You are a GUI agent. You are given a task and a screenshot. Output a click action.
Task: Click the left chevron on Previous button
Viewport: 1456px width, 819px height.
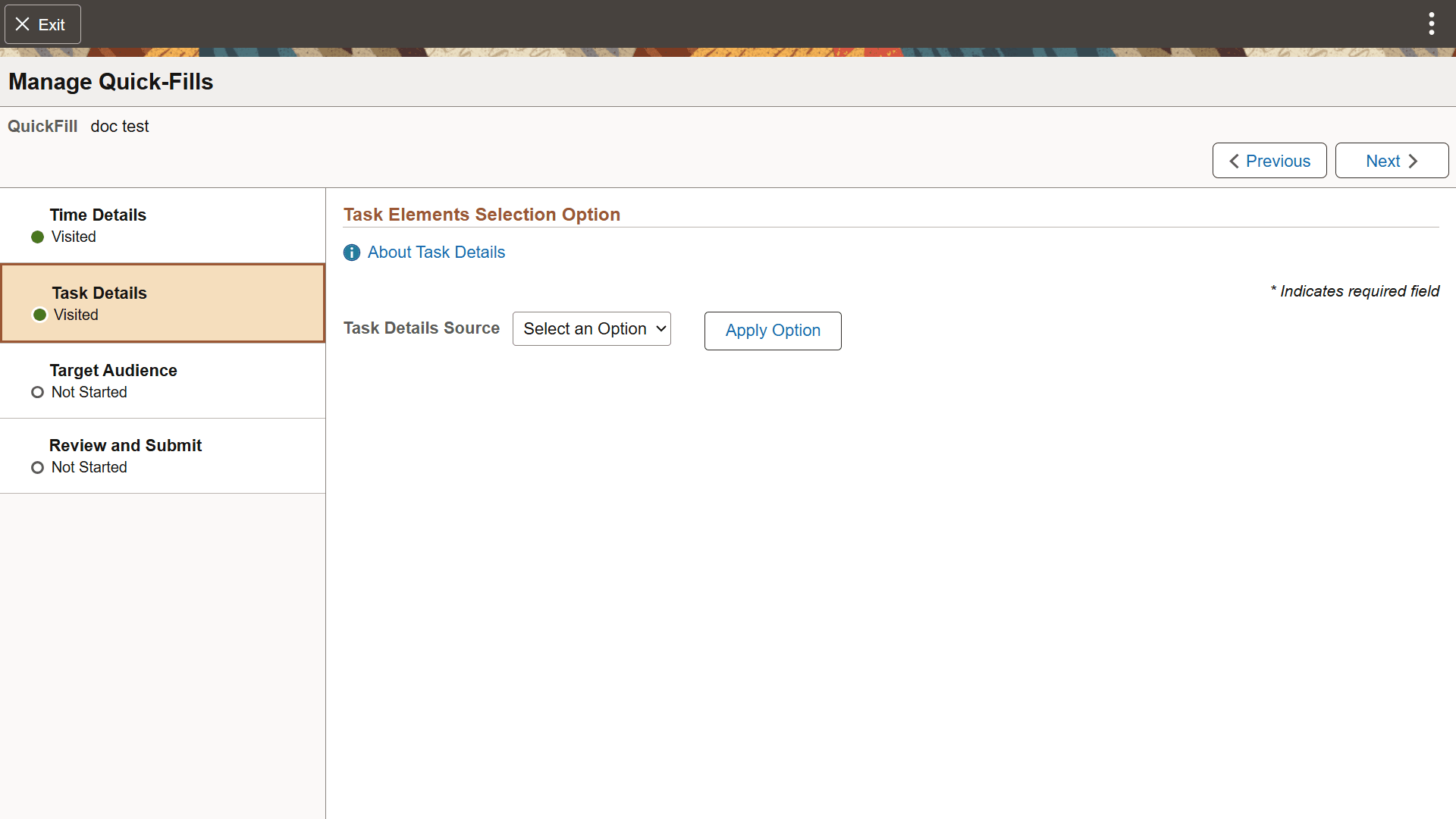tap(1233, 161)
